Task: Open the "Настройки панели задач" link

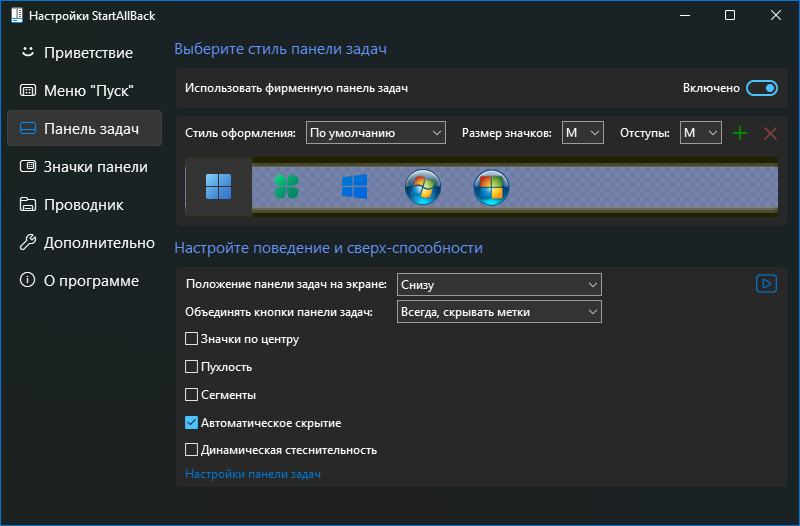Action: (x=253, y=474)
